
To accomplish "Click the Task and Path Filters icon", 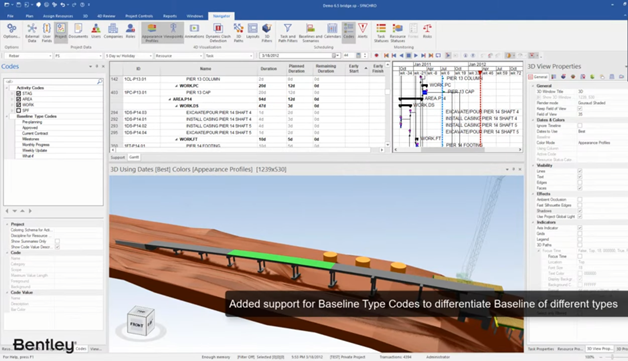I will (x=288, y=32).
